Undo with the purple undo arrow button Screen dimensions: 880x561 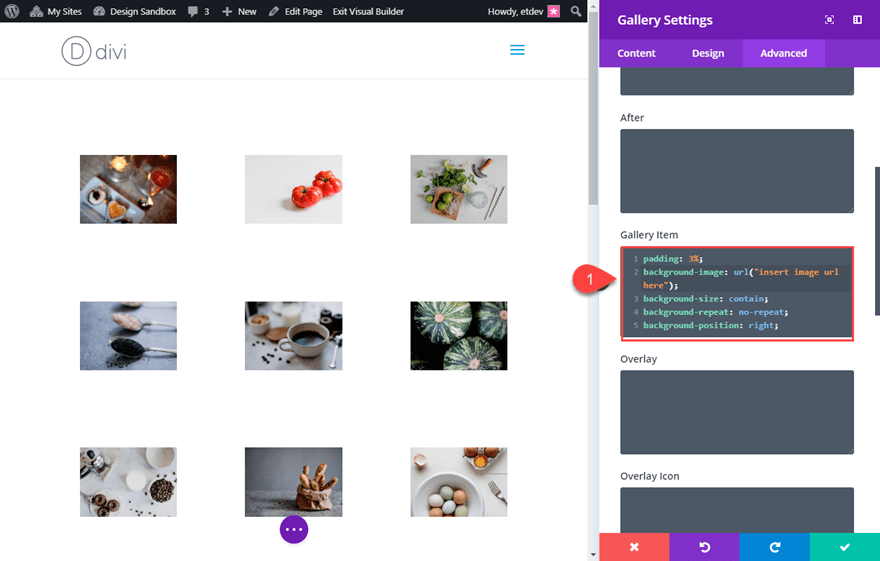point(704,547)
